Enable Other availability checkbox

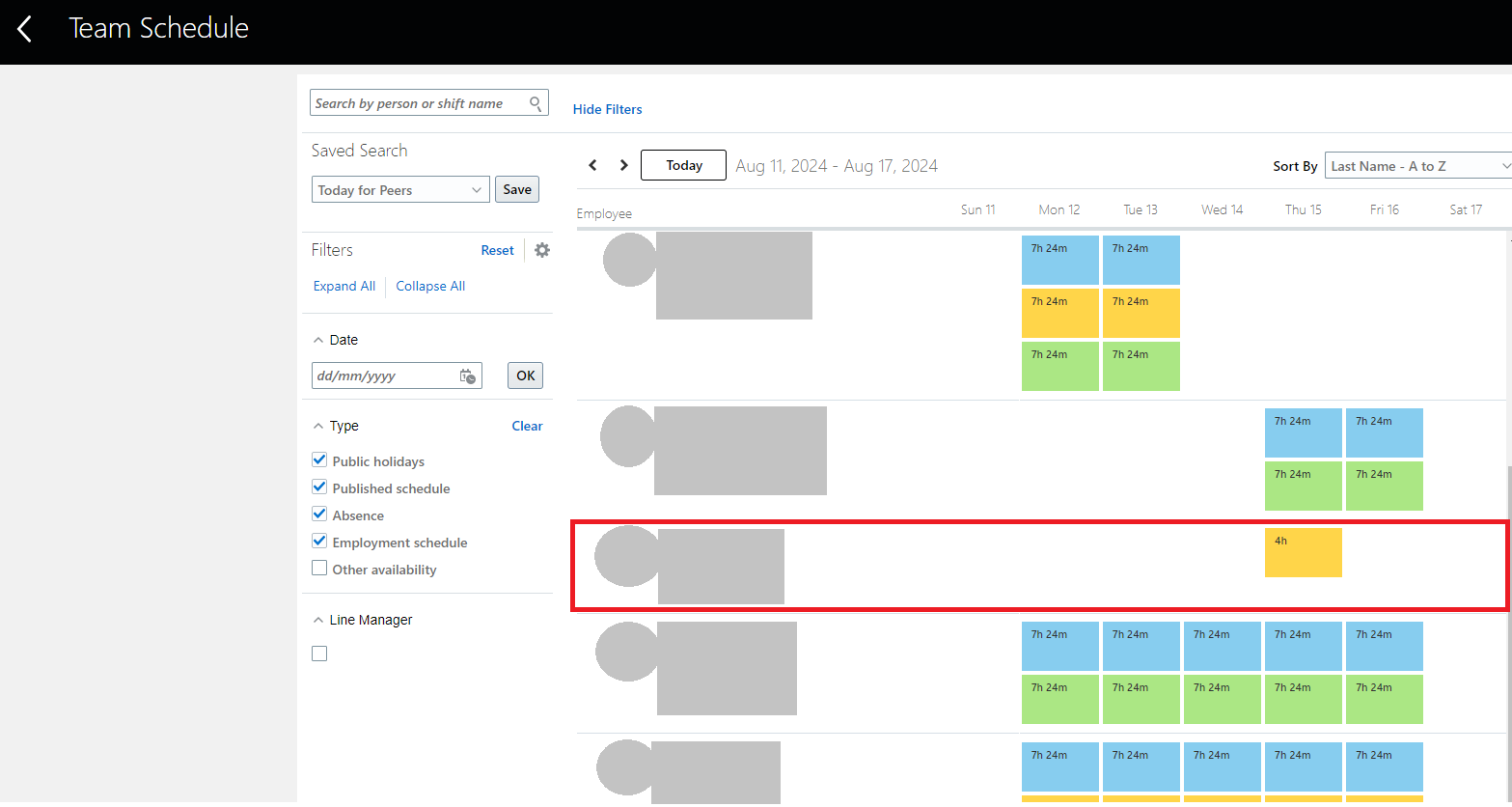pyautogui.click(x=319, y=569)
